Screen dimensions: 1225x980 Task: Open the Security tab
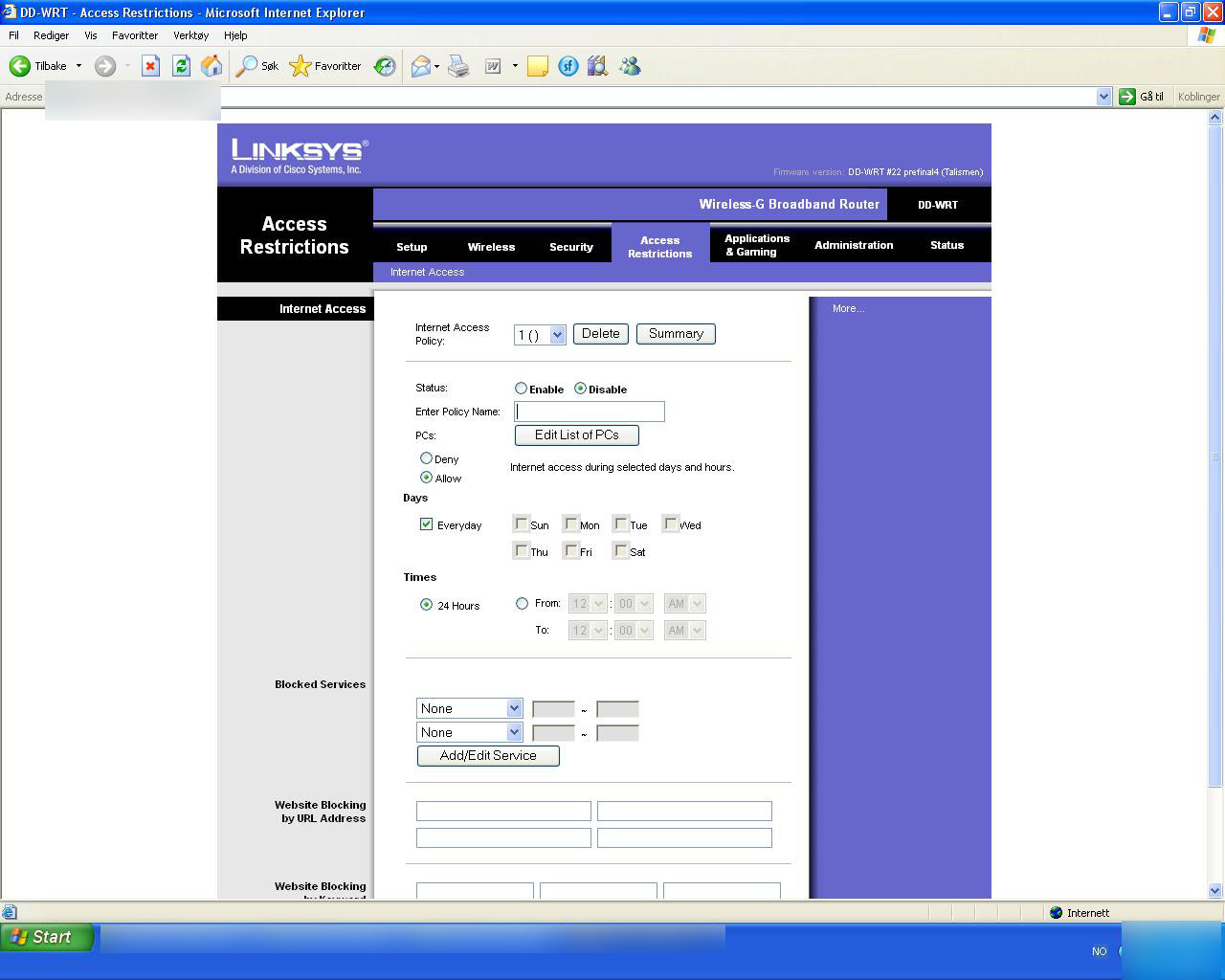point(571,247)
